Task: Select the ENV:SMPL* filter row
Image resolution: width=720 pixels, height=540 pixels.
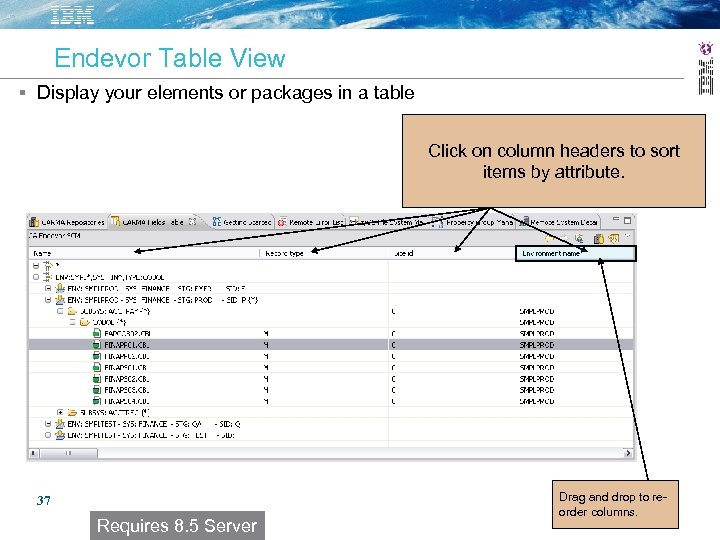Action: 109,277
